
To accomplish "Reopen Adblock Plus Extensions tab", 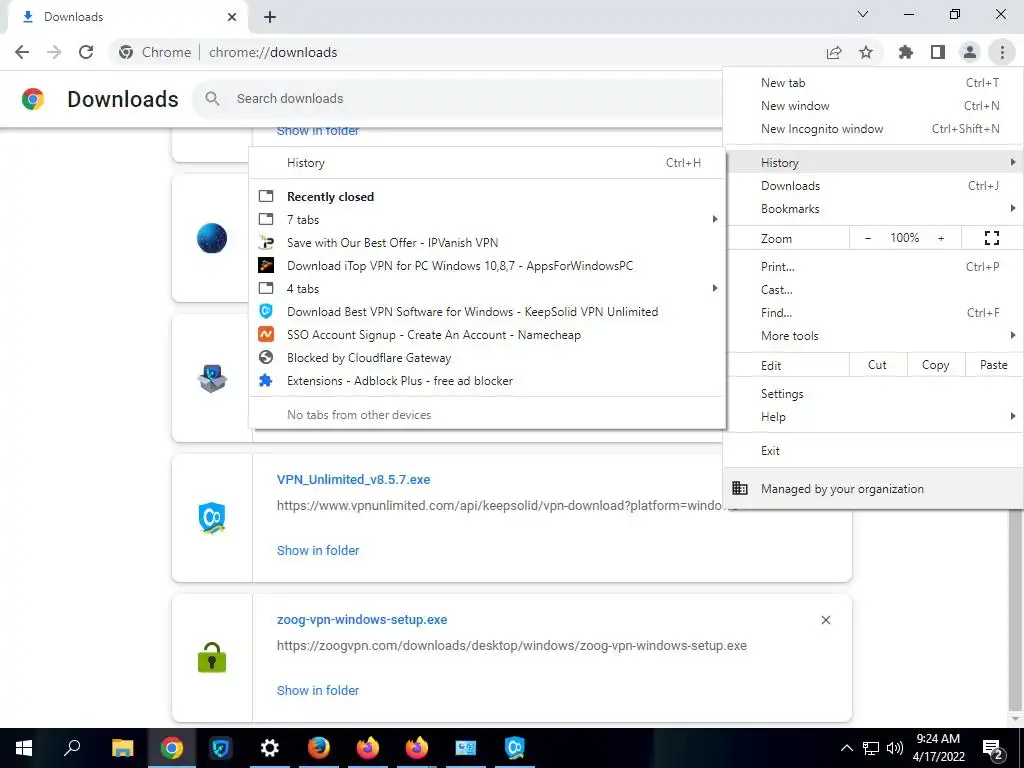I will (488, 381).
